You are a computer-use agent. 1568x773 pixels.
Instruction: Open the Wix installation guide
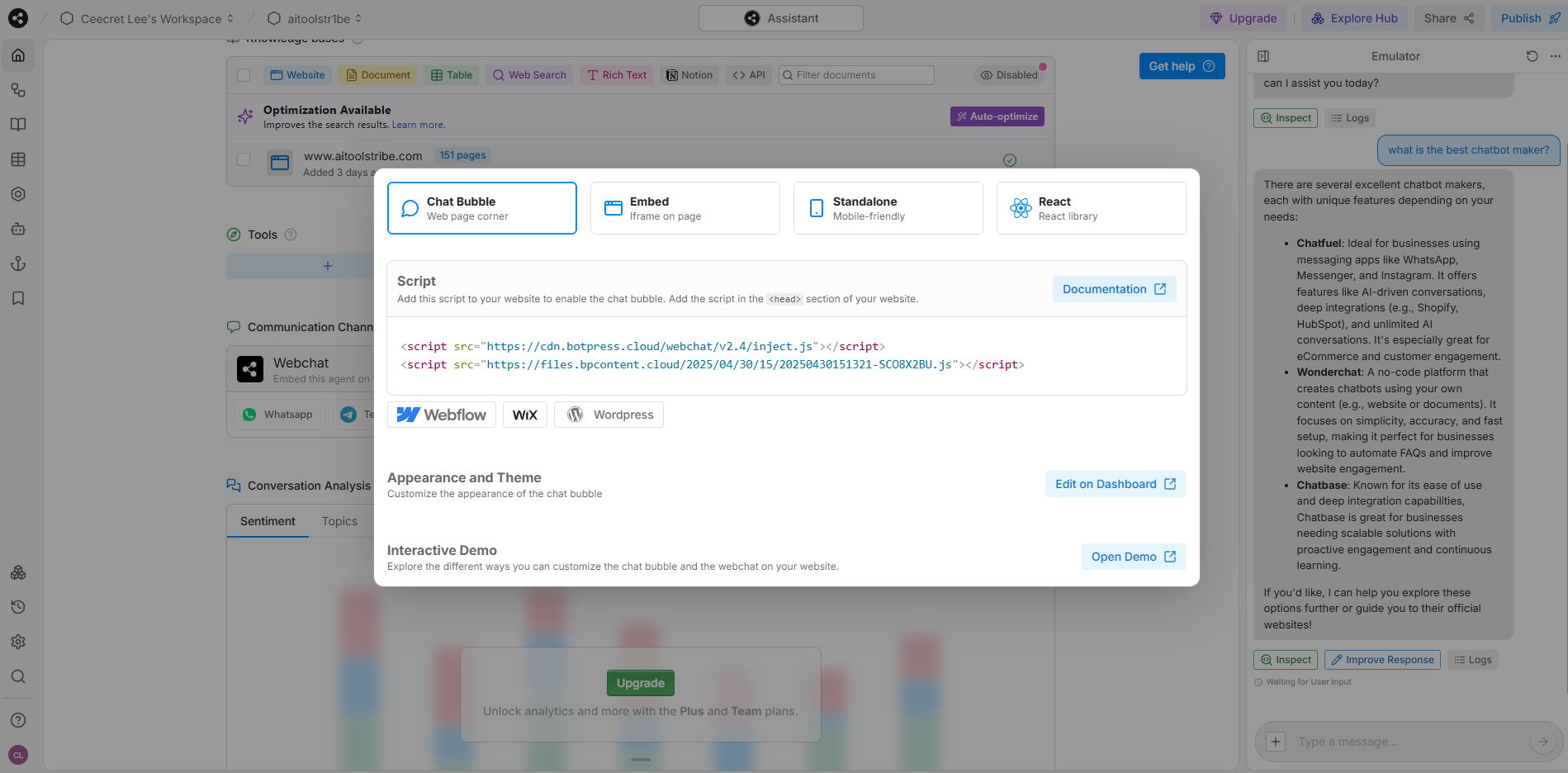click(524, 414)
